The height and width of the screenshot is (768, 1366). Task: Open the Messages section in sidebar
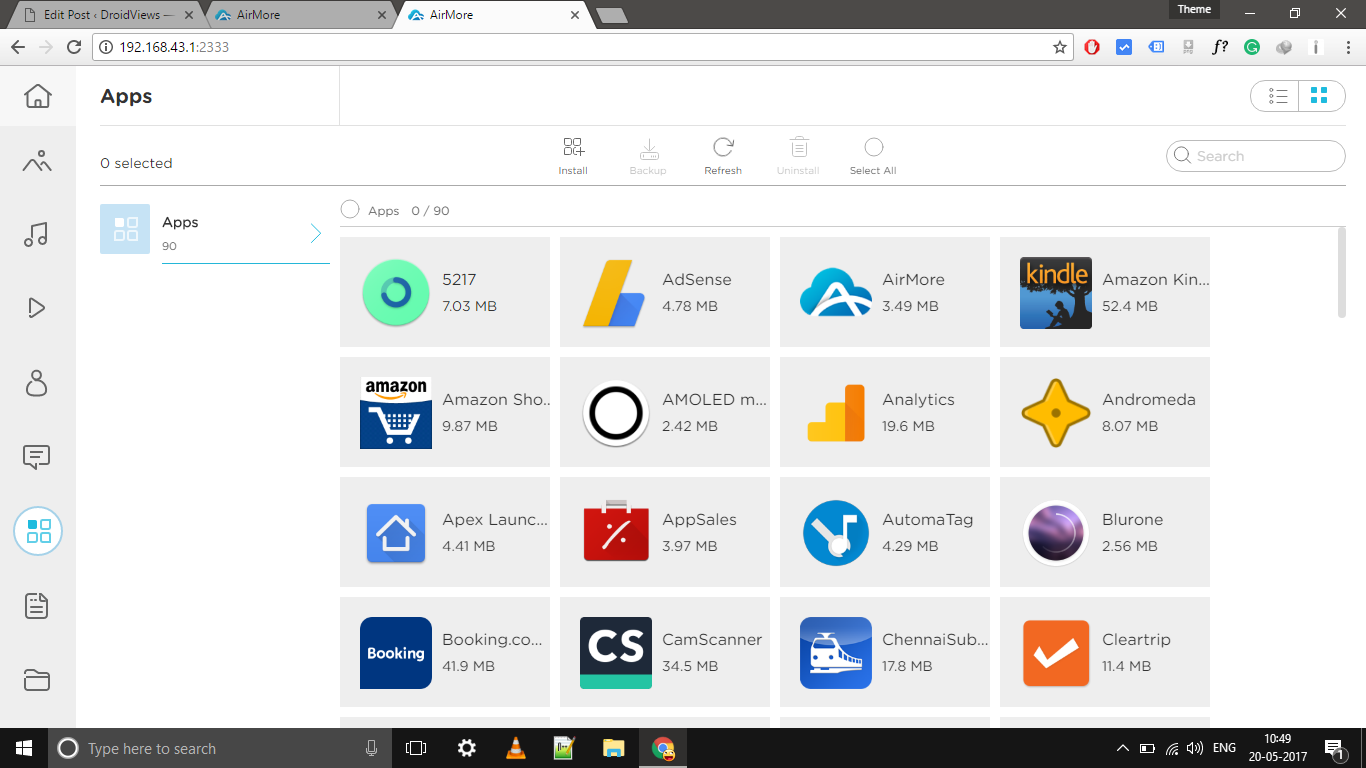(x=37, y=457)
